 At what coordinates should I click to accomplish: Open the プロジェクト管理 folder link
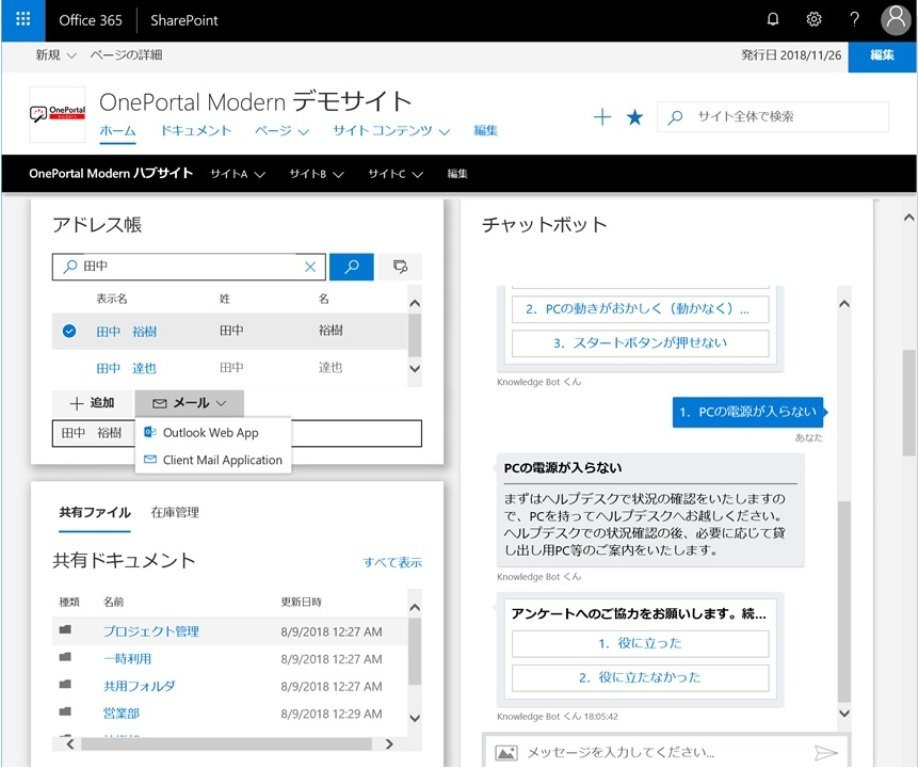151,632
